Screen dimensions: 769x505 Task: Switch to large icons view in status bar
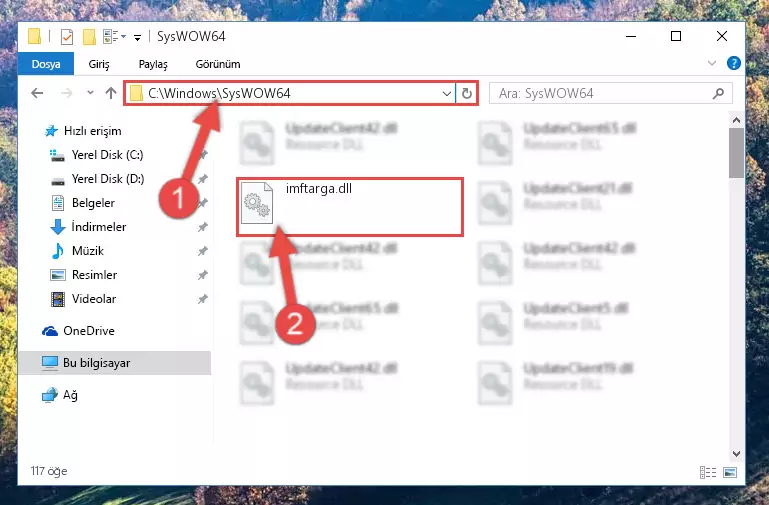[x=730, y=473]
